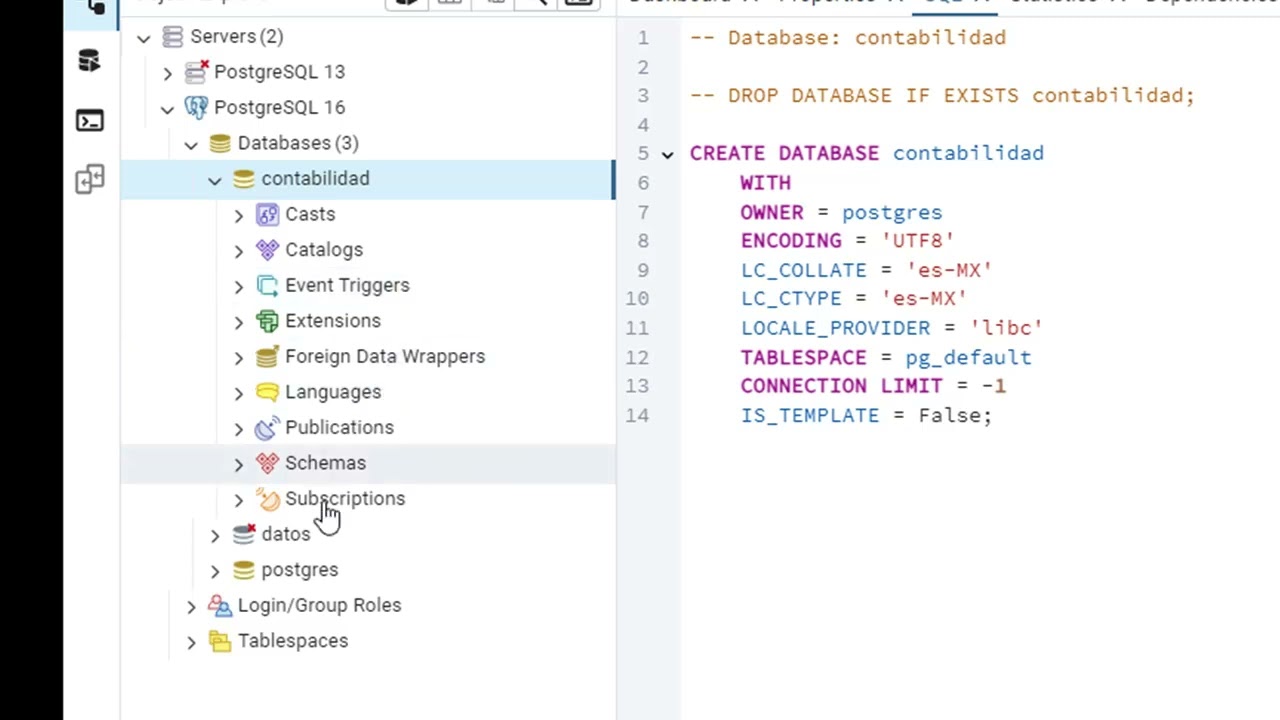Viewport: 1280px width, 720px height.
Task: Click the PostgreSQL 16 elephant icon
Action: point(197,107)
